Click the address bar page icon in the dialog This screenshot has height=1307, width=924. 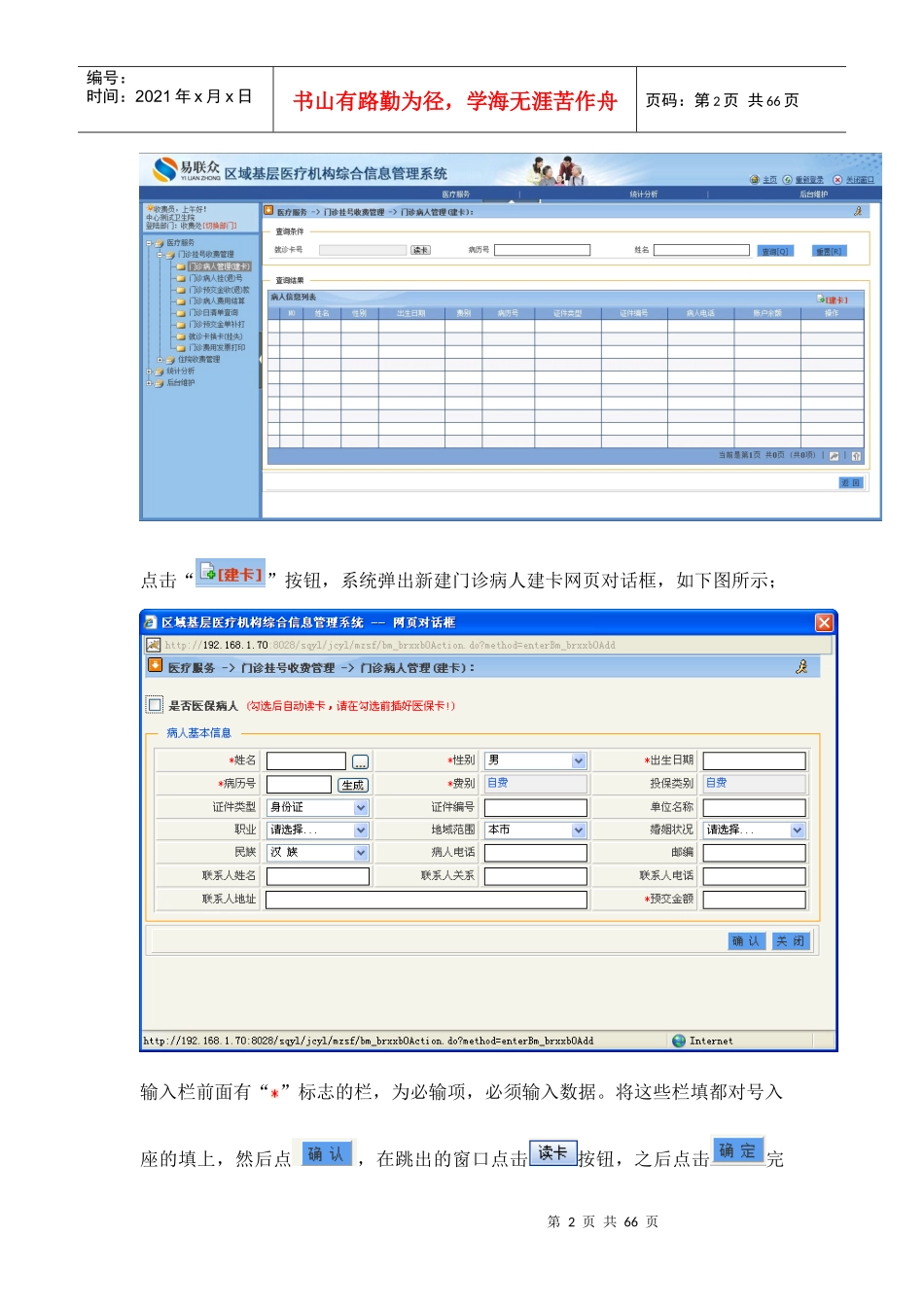tap(153, 645)
